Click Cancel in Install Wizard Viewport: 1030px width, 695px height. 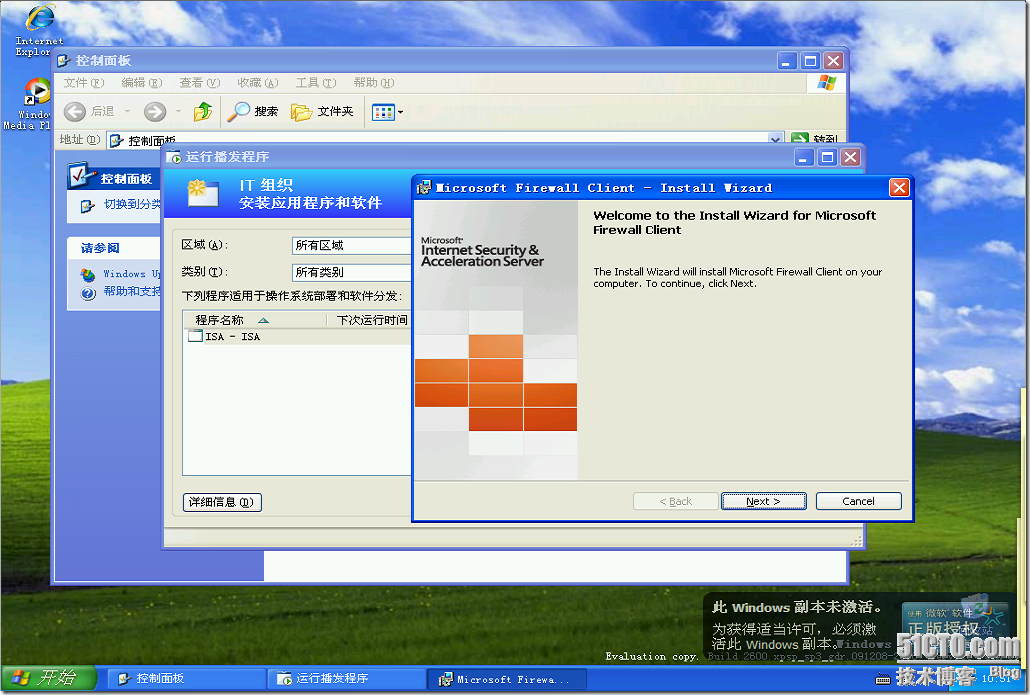858,501
